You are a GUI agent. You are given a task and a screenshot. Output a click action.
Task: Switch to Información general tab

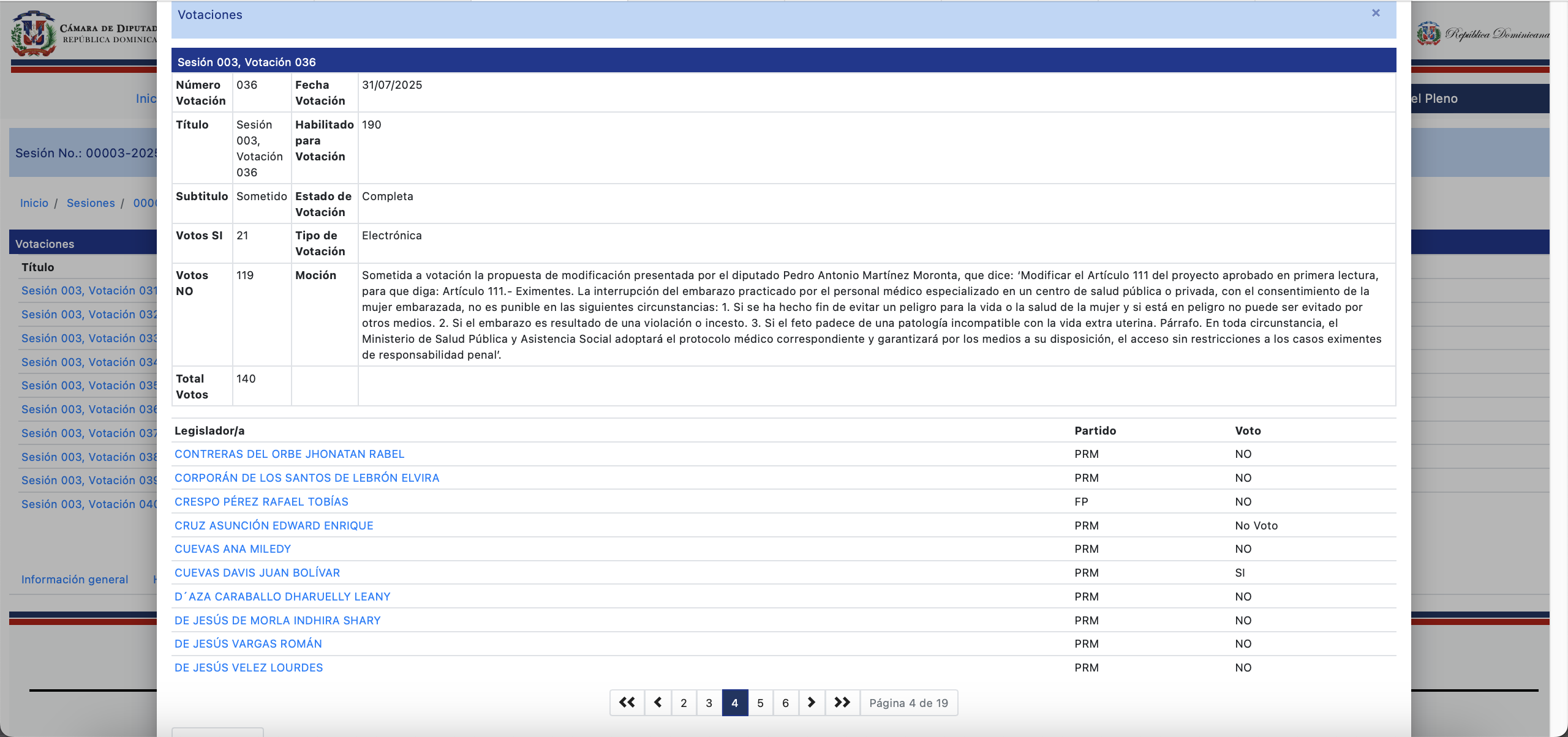(75, 580)
